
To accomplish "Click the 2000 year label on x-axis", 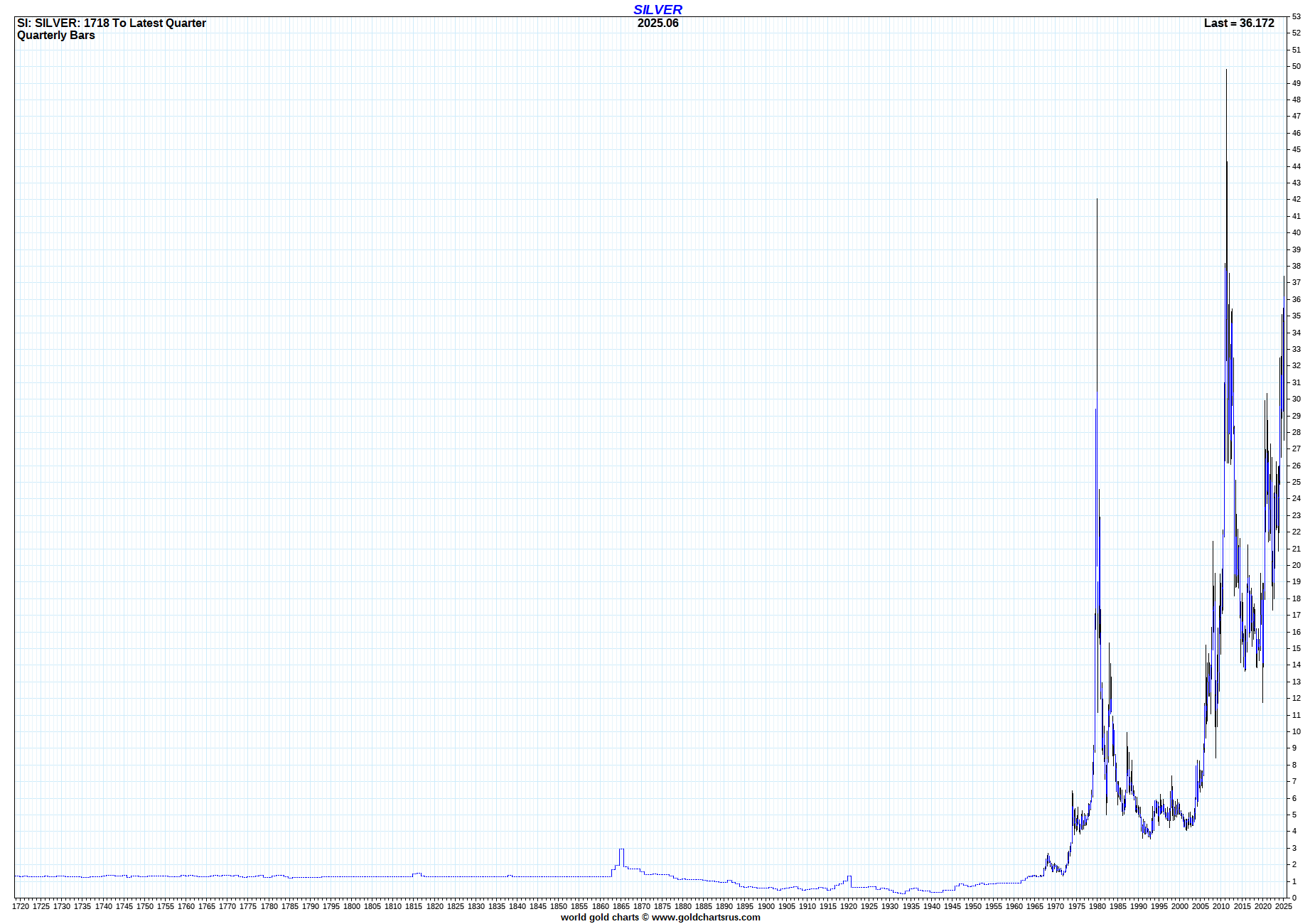I will (x=1180, y=906).
